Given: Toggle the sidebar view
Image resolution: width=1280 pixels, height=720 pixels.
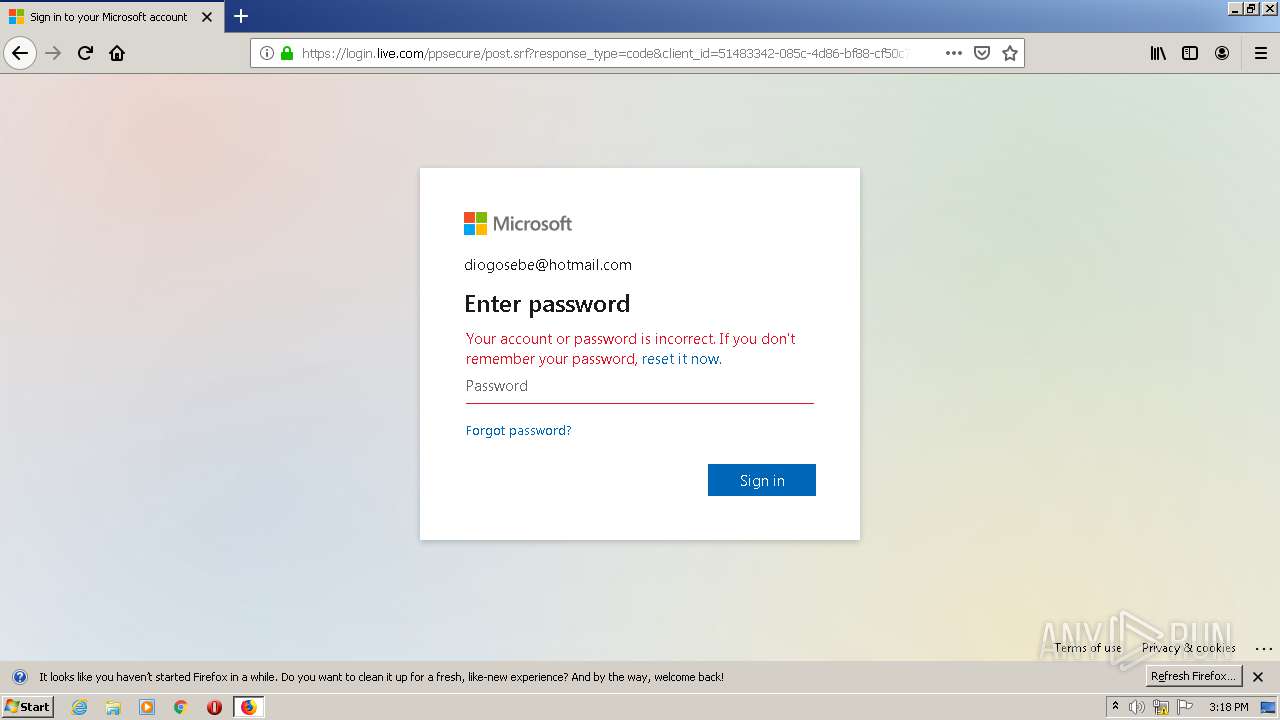Looking at the screenshot, I should coord(1190,53).
